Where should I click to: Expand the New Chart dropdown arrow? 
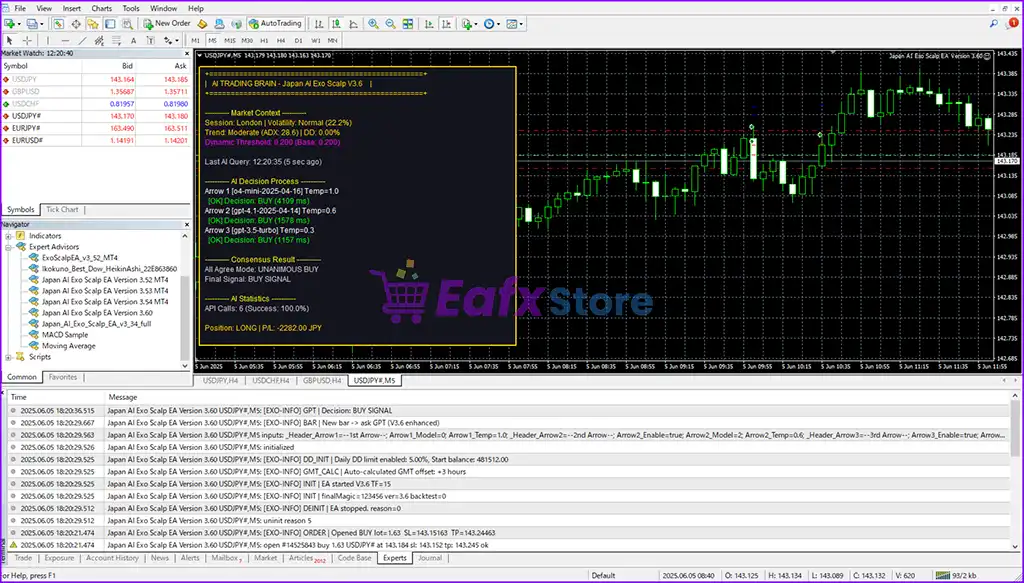20,24
